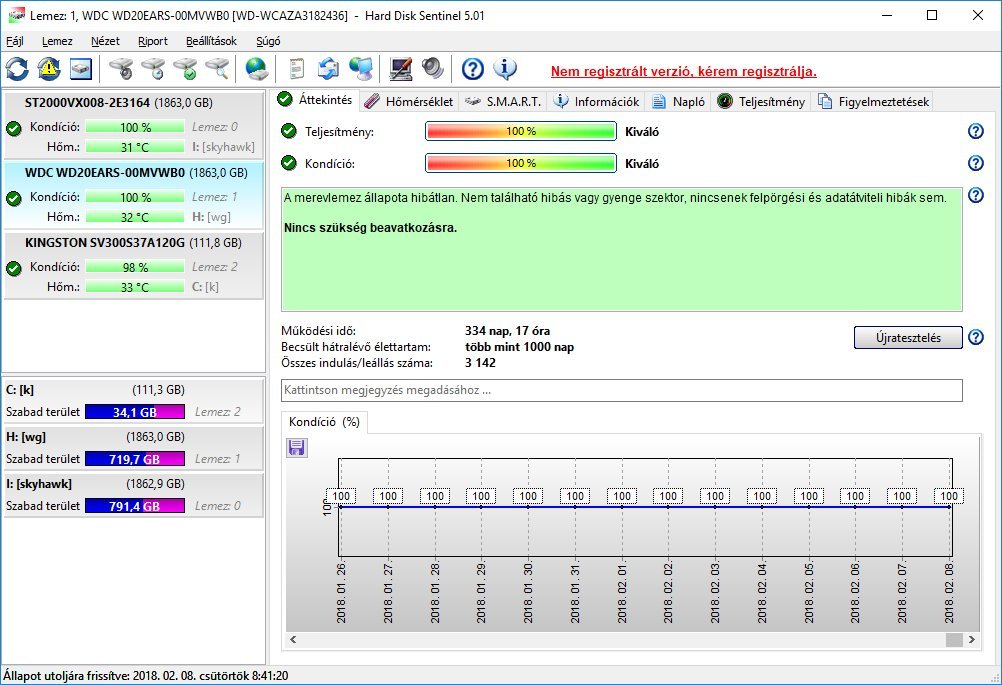
Task: Click the 34,1 GB free space bar
Action: 135,412
